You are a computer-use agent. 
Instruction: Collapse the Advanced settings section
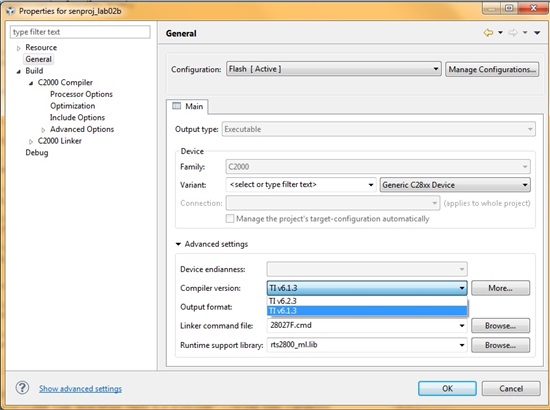pos(178,244)
